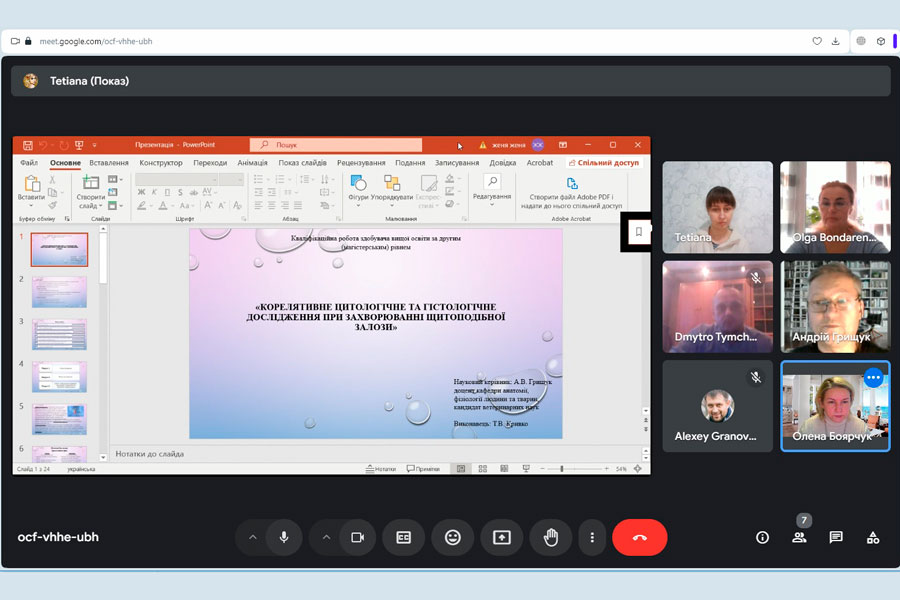Toggle closed captions button
The image size is (900, 600).
point(404,537)
